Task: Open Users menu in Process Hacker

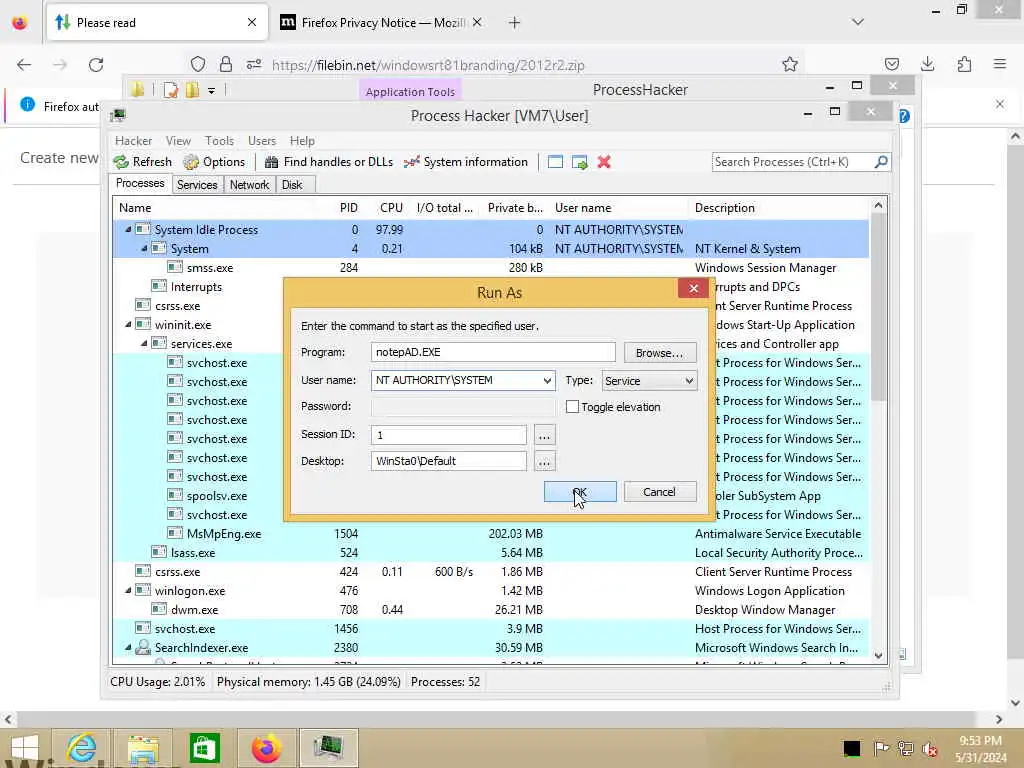Action: click(262, 140)
